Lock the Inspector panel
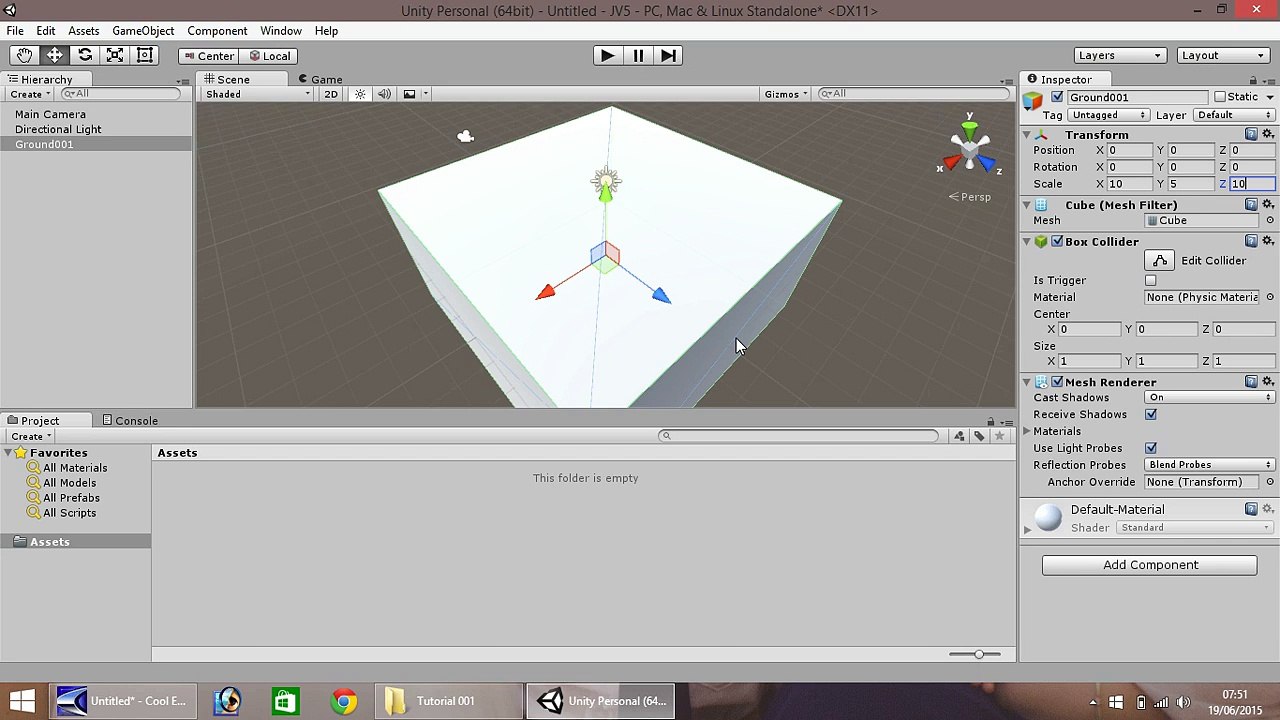Screen dimensions: 1280x720 tap(1253, 80)
